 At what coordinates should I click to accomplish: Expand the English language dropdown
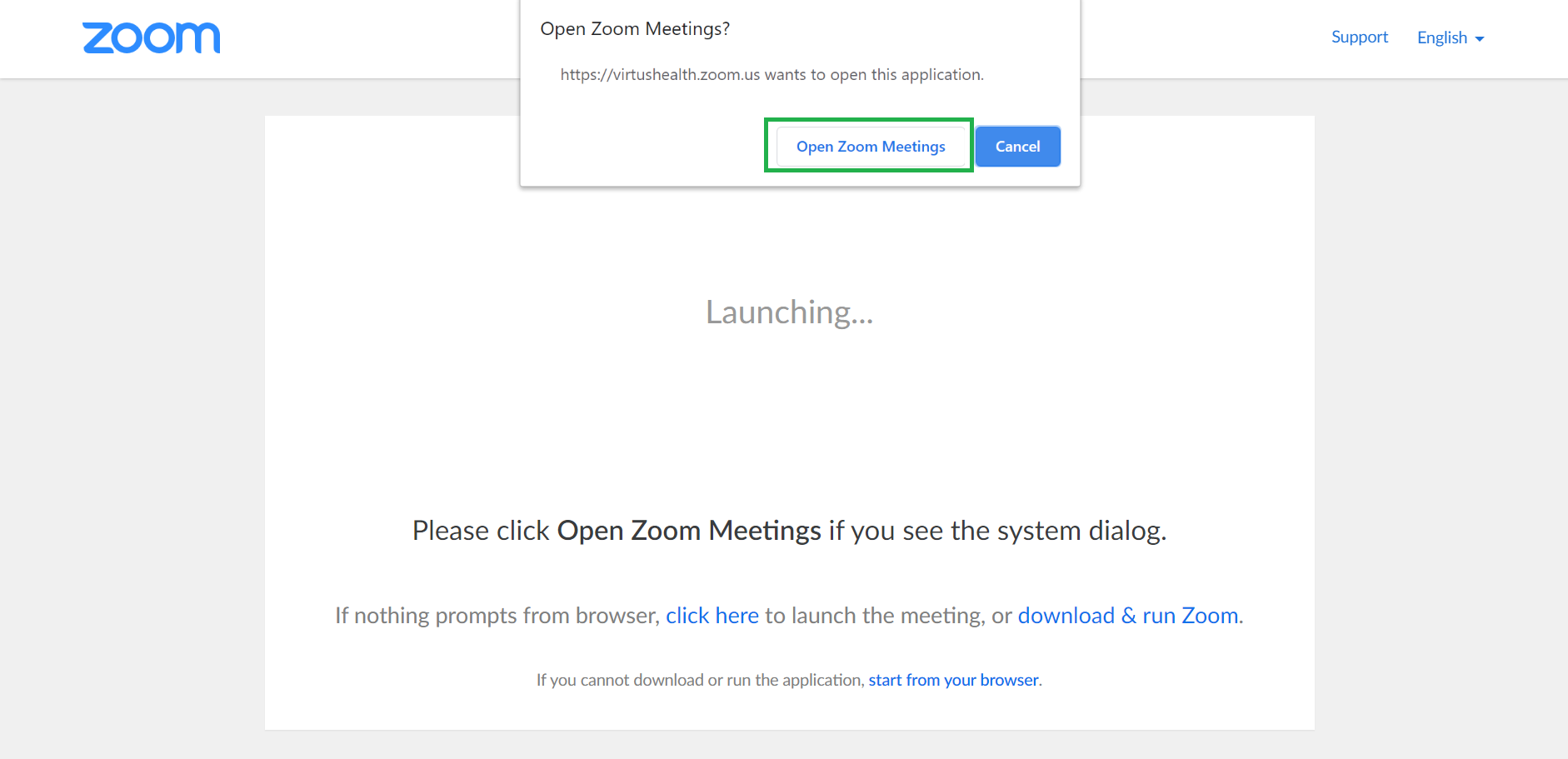[x=1451, y=38]
